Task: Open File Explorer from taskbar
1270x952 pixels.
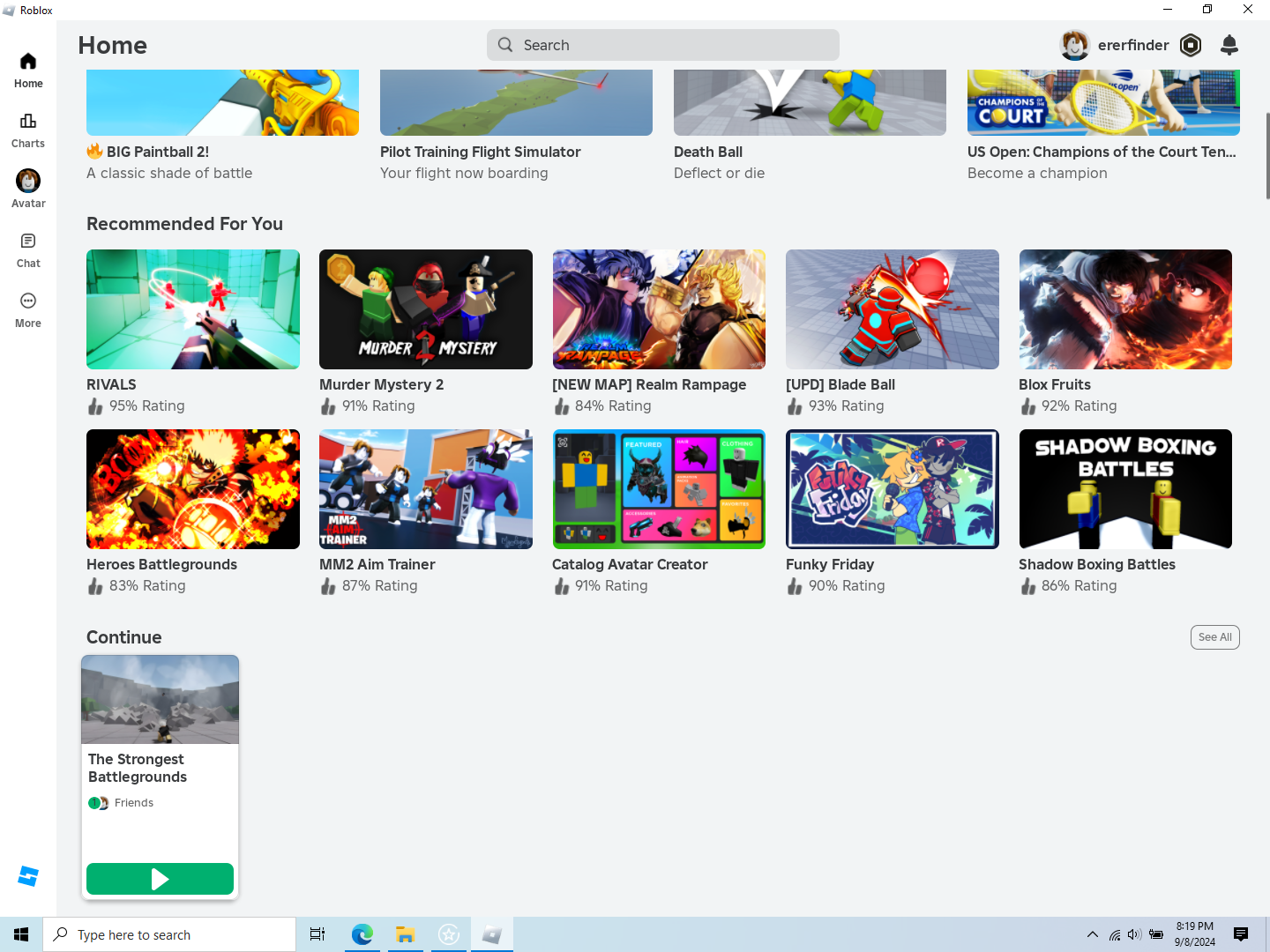Action: 405,934
